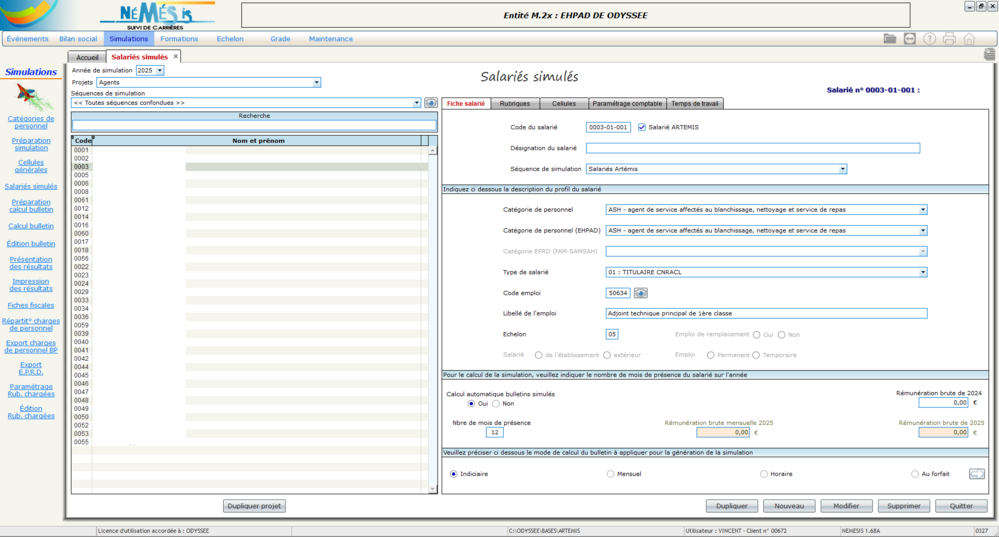Viewport: 999px width, 537px height.
Task: Click the lookup icon beside Code emploi
Action: [642, 293]
